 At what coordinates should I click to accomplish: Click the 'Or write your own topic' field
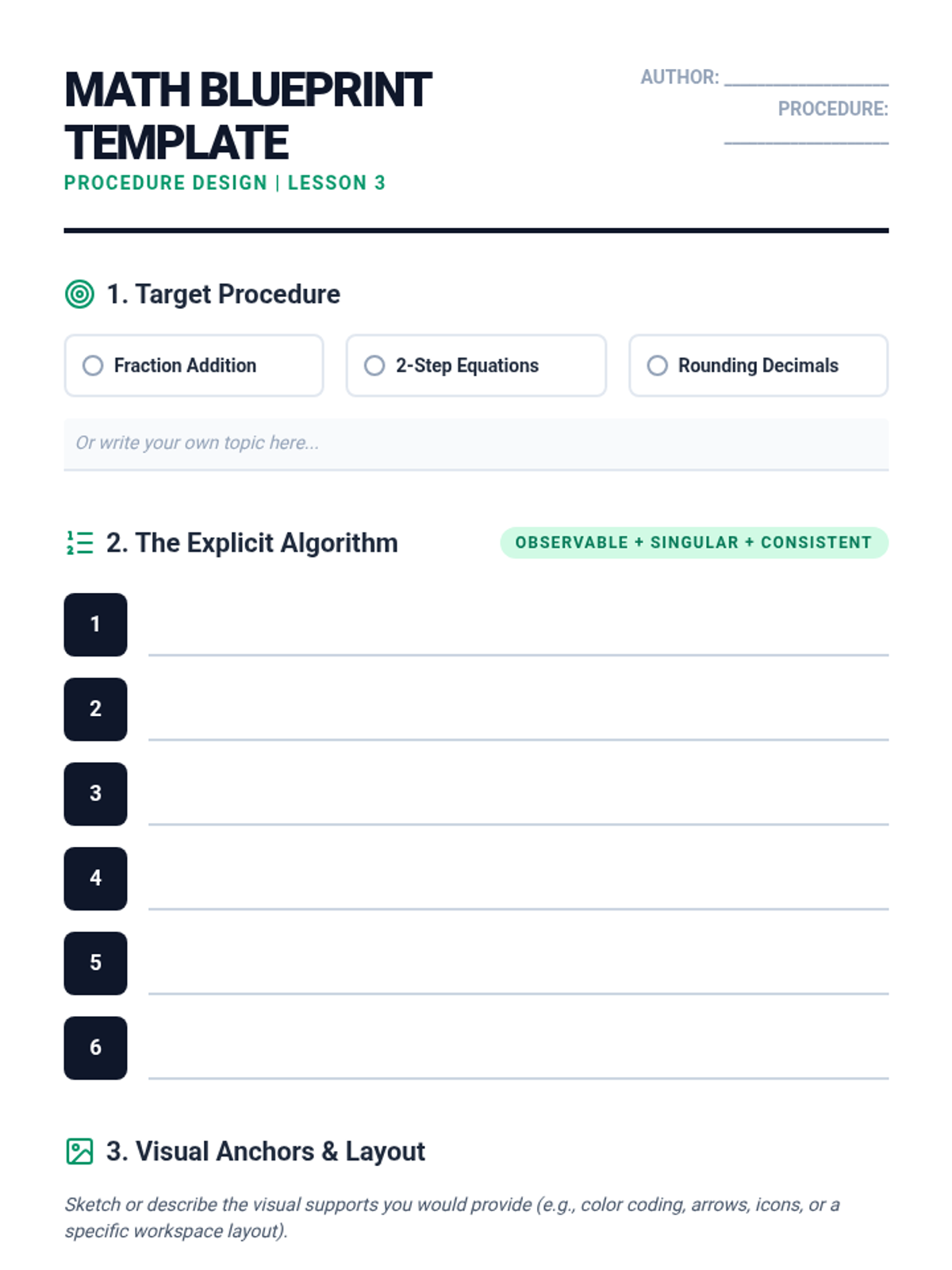tap(476, 444)
